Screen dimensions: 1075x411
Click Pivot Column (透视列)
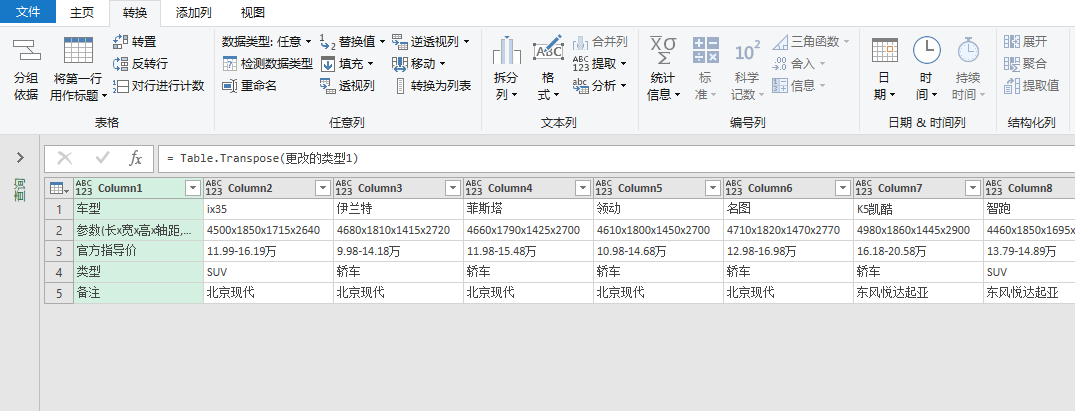click(x=347, y=86)
